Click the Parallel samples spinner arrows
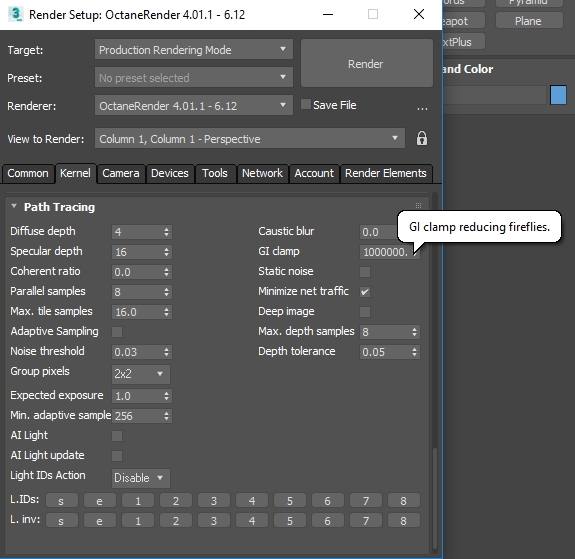The width and height of the screenshot is (575, 559). 166,292
